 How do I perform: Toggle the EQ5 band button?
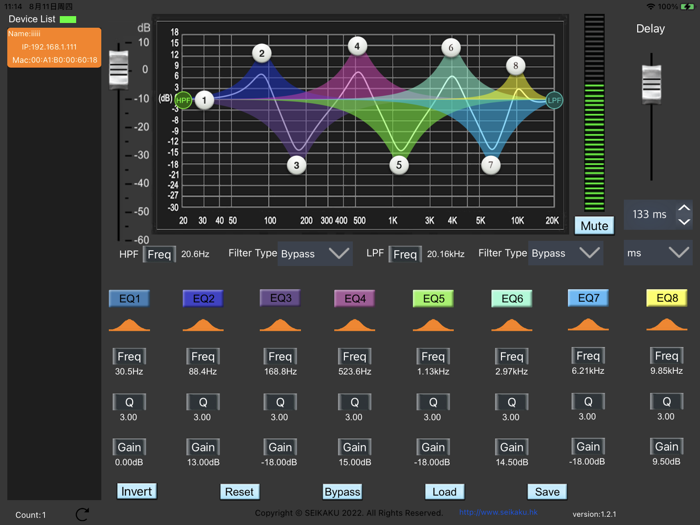pyautogui.click(x=433, y=299)
